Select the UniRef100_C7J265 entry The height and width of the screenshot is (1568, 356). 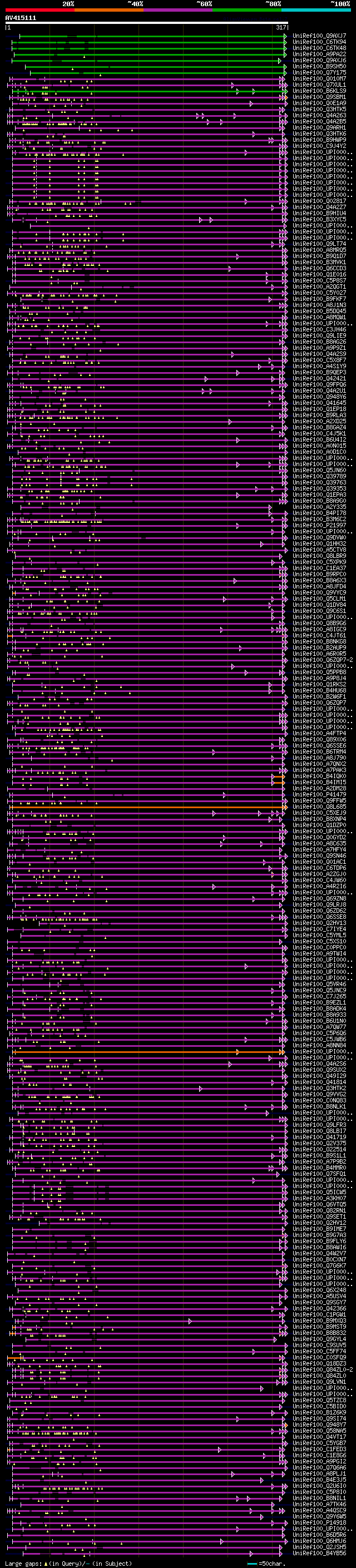(319, 997)
